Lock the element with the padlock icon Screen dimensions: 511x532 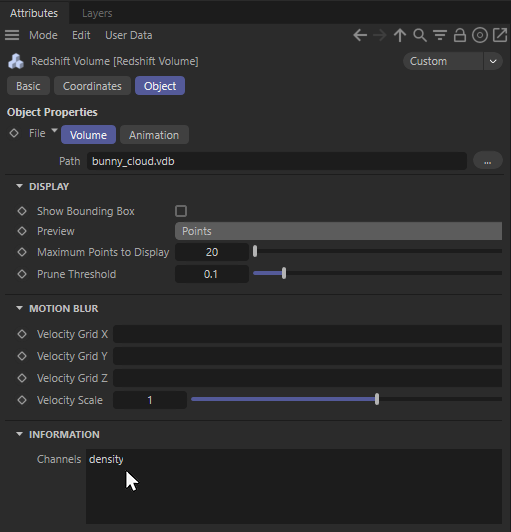(460, 35)
